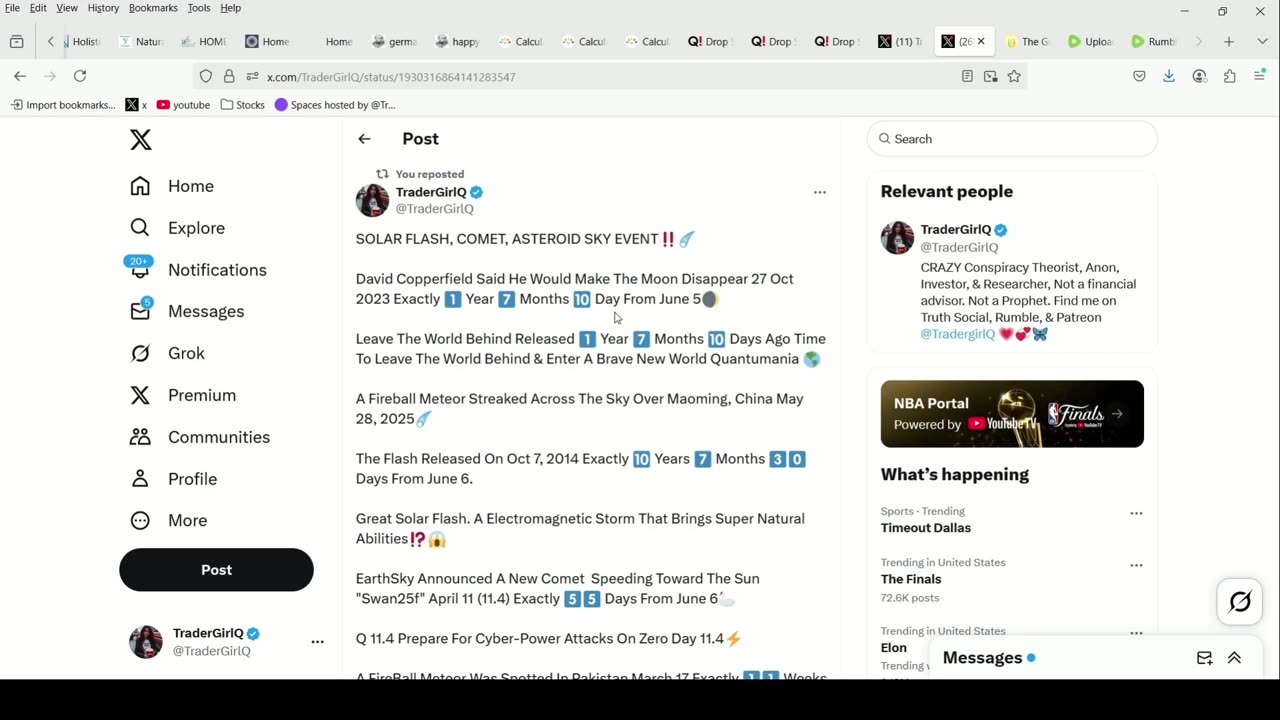Screen dimensions: 1280x720
Task: Toggle reader view in the address bar
Action: (x=967, y=76)
